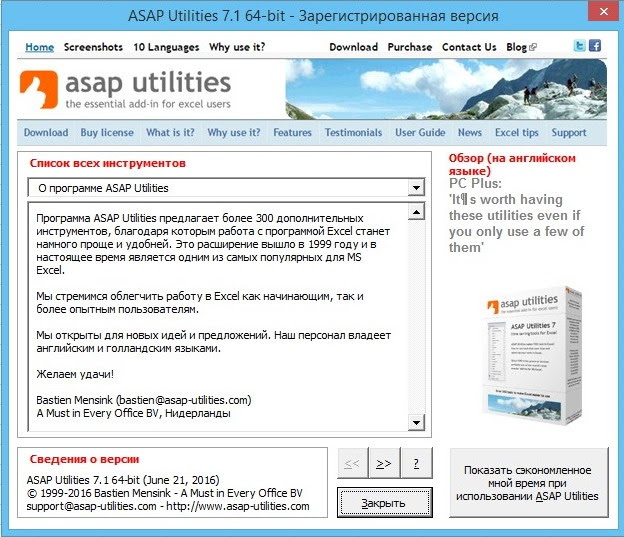
Task: Click the bastien@asap-utilities.com email text
Action: coord(185,400)
